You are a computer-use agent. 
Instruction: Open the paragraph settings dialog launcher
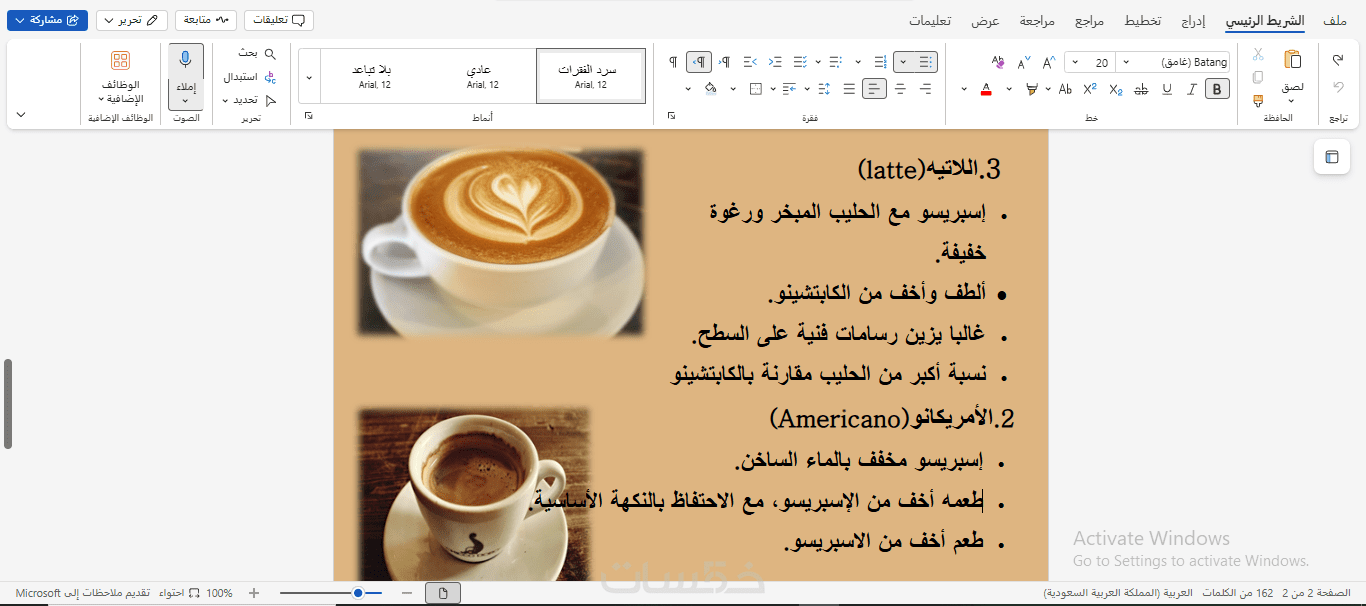pyautogui.click(x=671, y=116)
